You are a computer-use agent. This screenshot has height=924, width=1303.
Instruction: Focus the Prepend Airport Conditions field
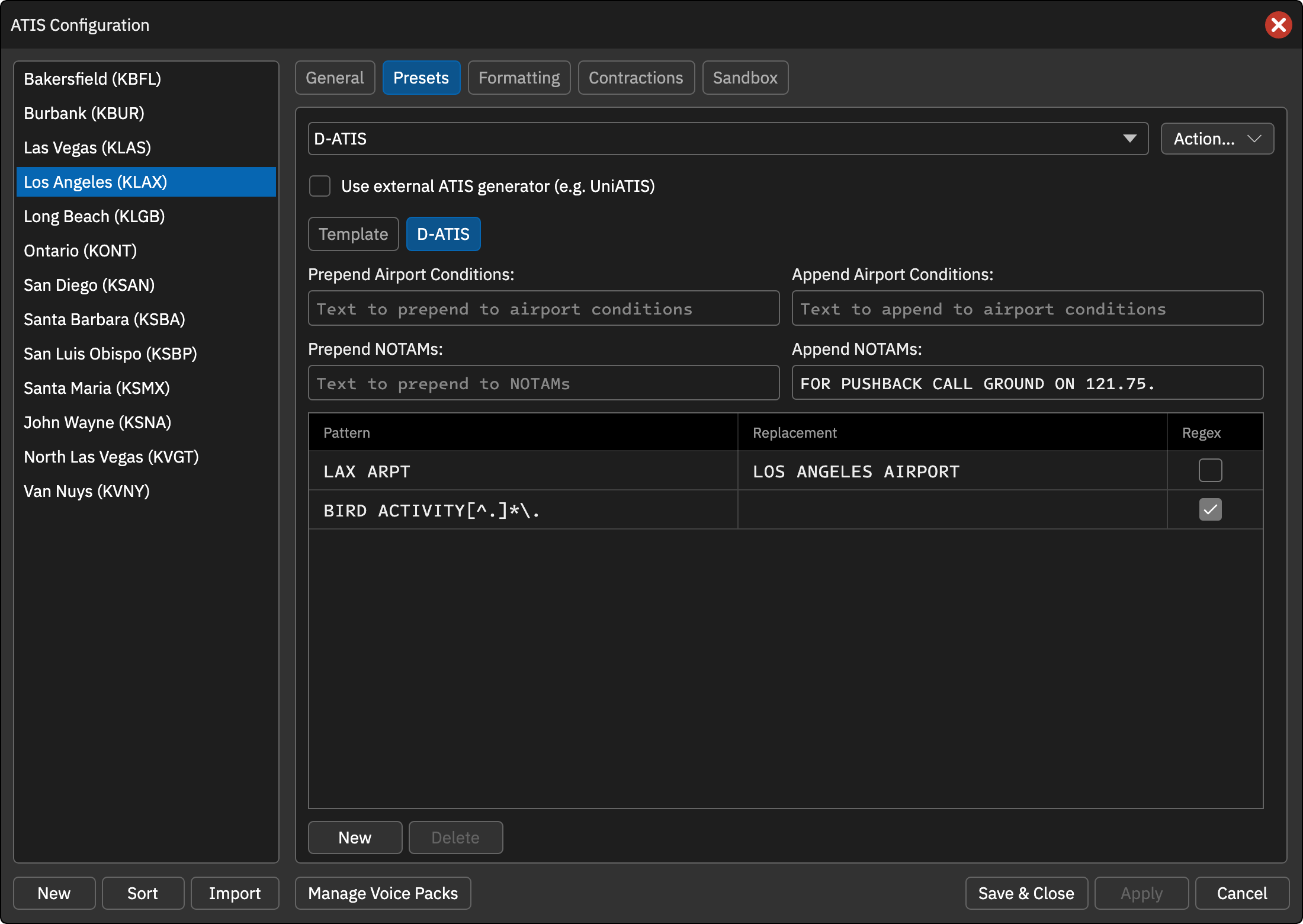point(544,308)
